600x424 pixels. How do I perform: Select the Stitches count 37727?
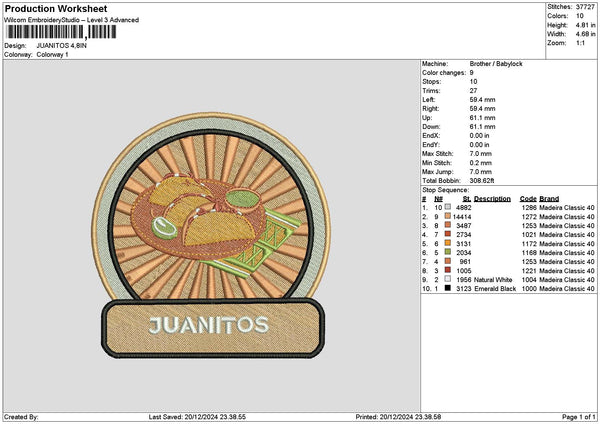pos(585,7)
